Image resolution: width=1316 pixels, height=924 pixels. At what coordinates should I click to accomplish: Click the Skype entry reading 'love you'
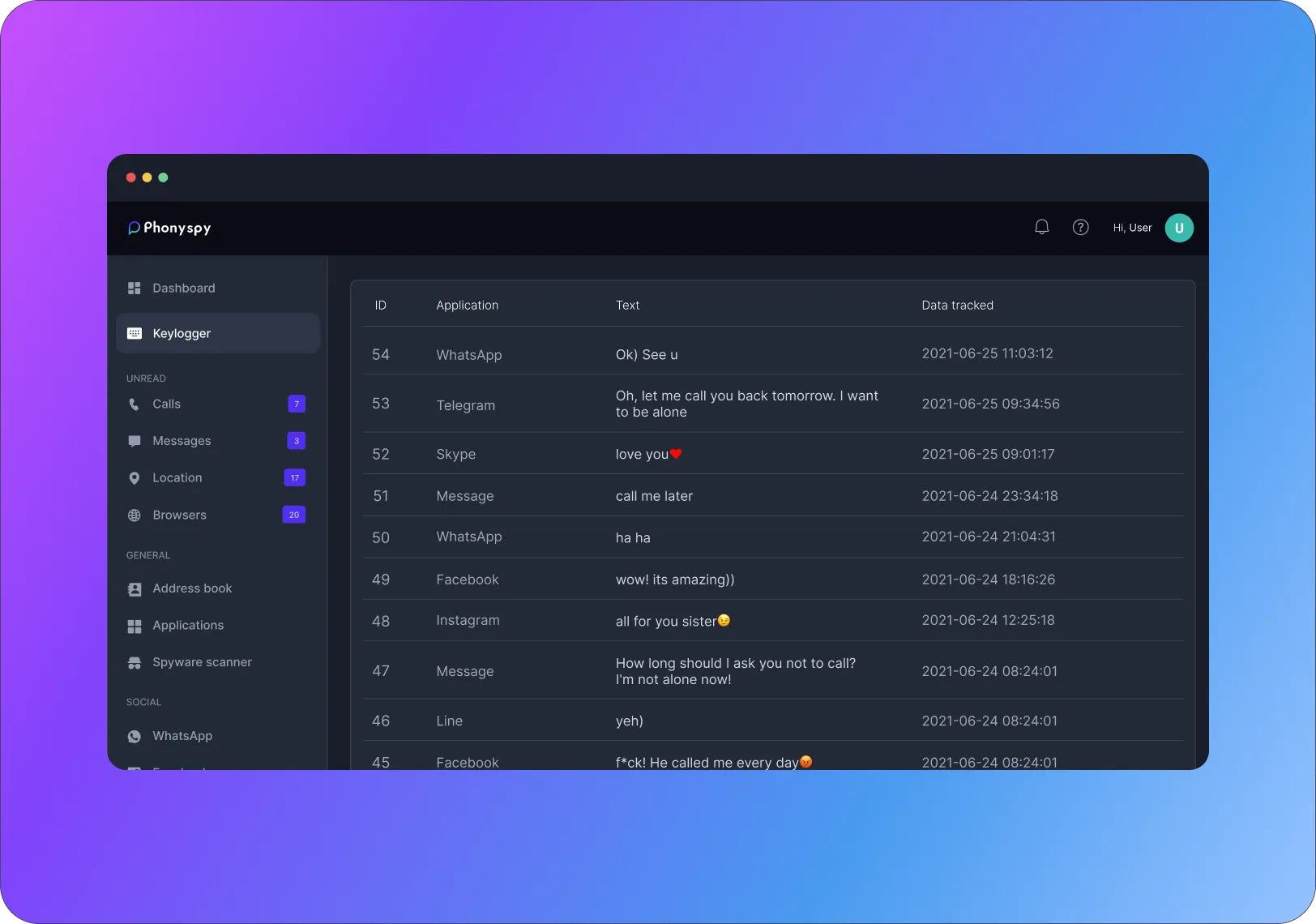point(642,455)
